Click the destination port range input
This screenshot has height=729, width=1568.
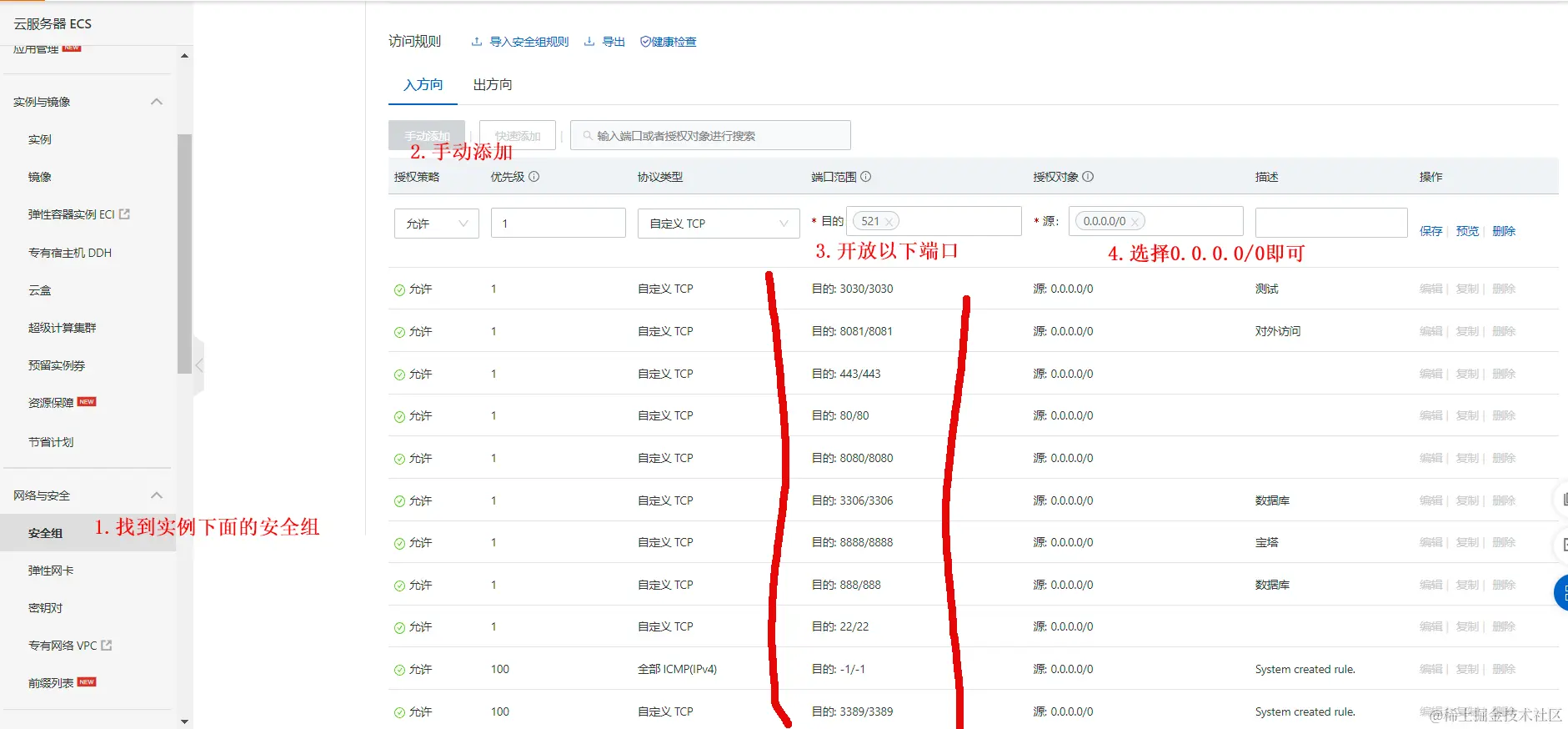click(934, 221)
